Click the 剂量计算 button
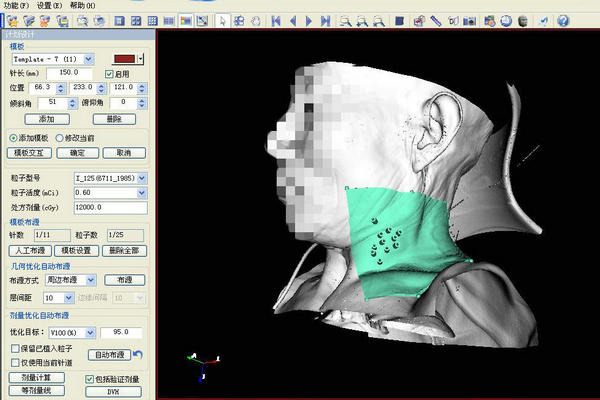Image resolution: width=600 pixels, height=400 pixels. 36,378
